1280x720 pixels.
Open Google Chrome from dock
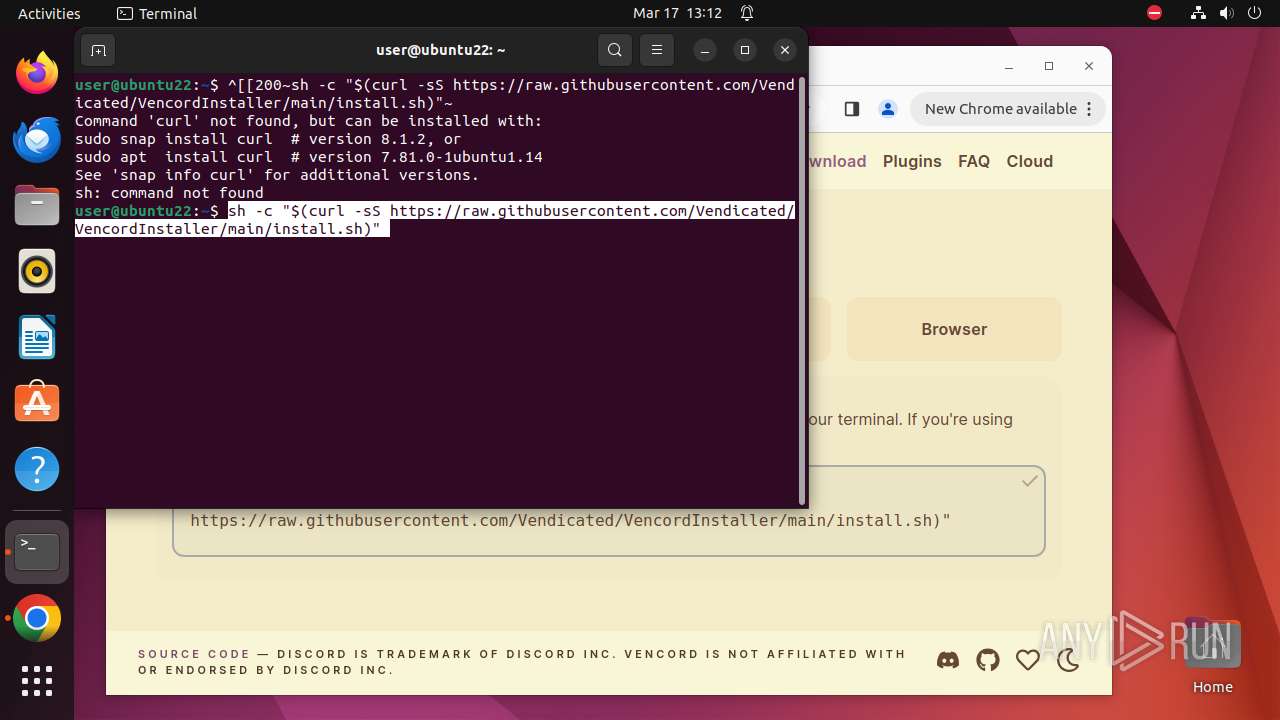pos(37,619)
